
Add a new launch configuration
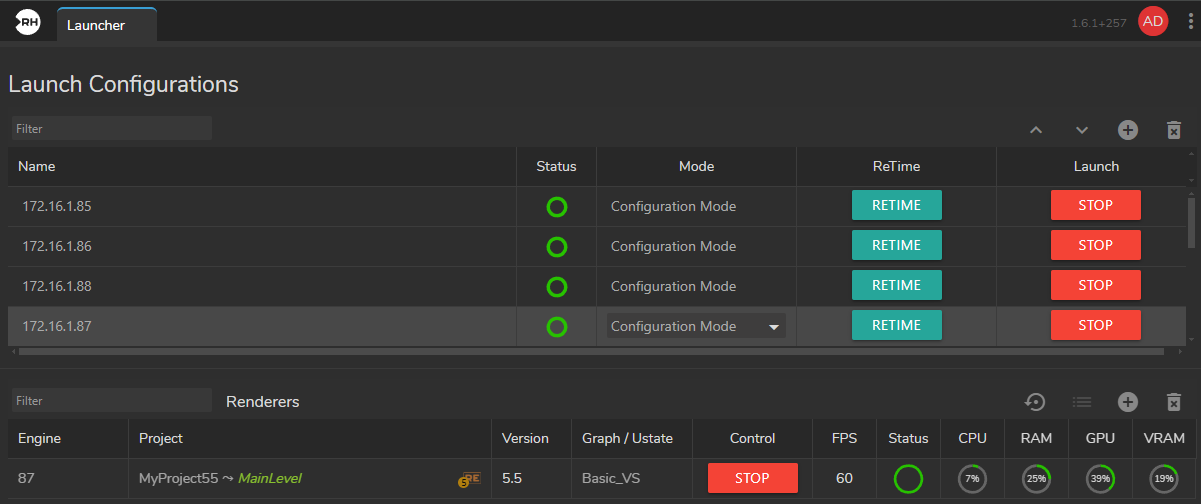[1128, 130]
